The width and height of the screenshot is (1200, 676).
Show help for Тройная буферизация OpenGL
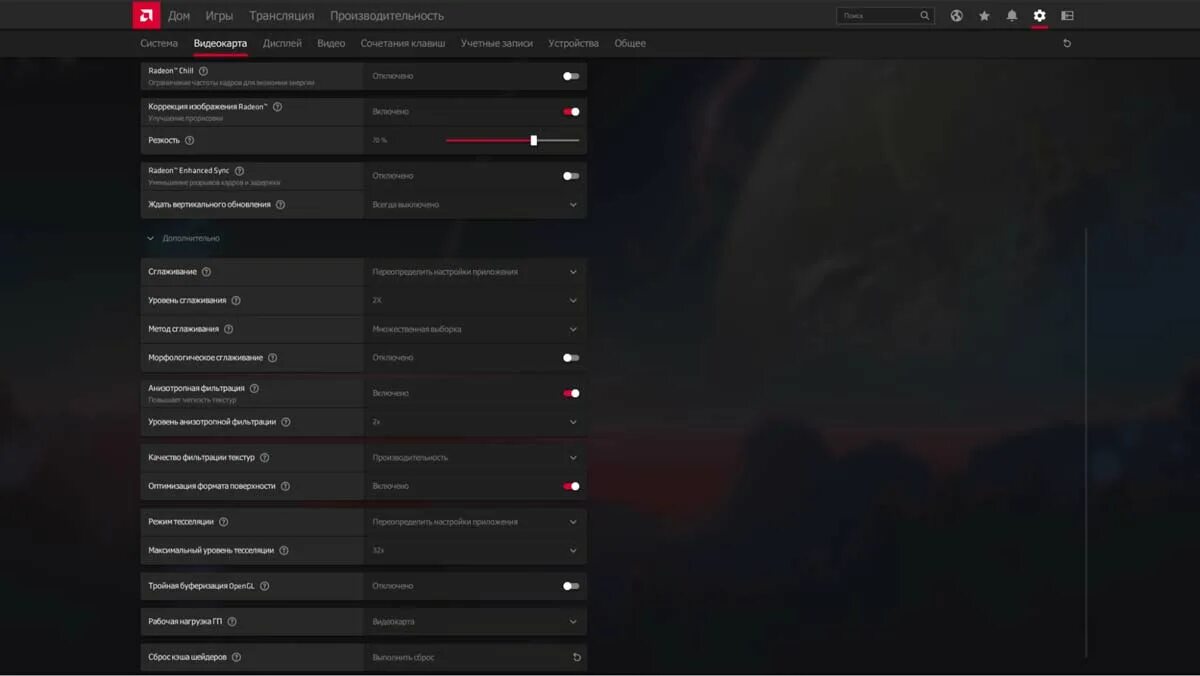tap(264, 586)
